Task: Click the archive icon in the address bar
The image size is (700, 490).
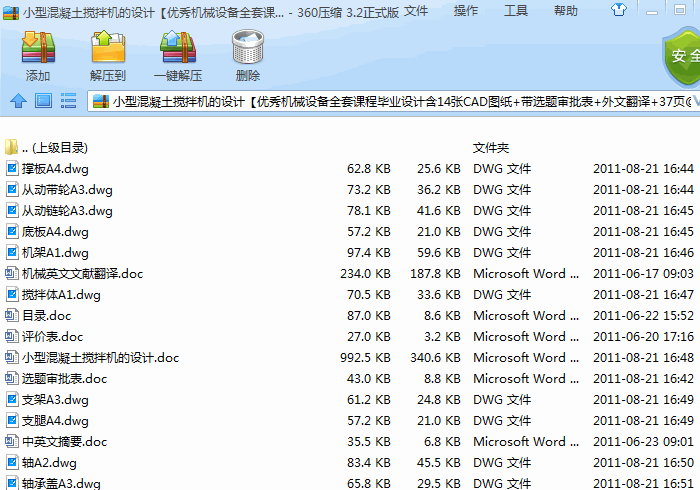Action: 101,102
